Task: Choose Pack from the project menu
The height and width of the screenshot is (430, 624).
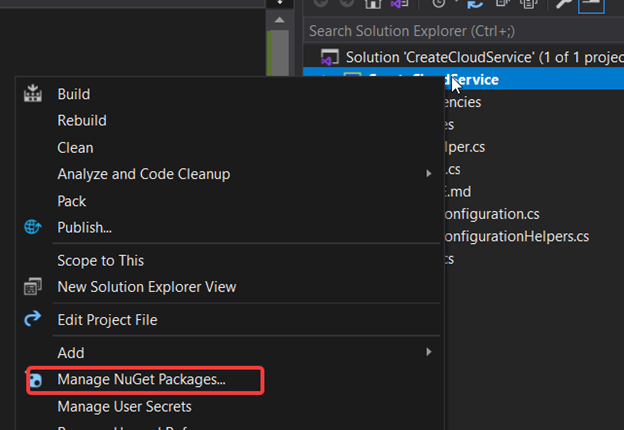Action: point(72,201)
